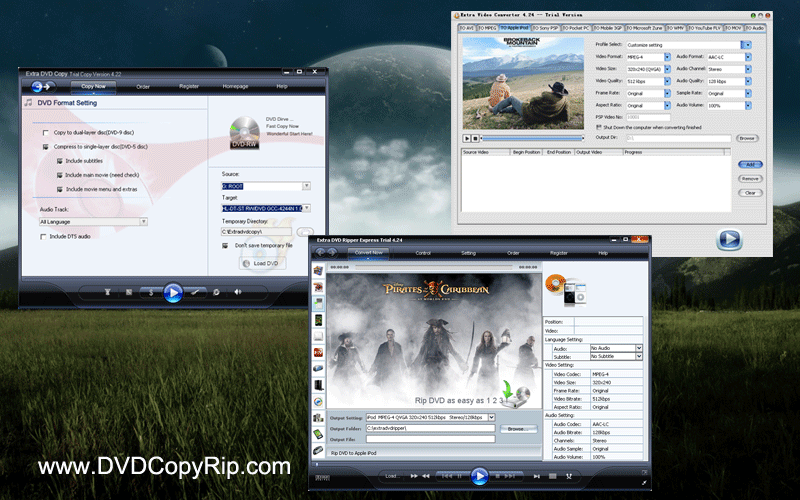800x500 pixels.
Task: Stop the preview in Video Converter
Action: click(475, 138)
